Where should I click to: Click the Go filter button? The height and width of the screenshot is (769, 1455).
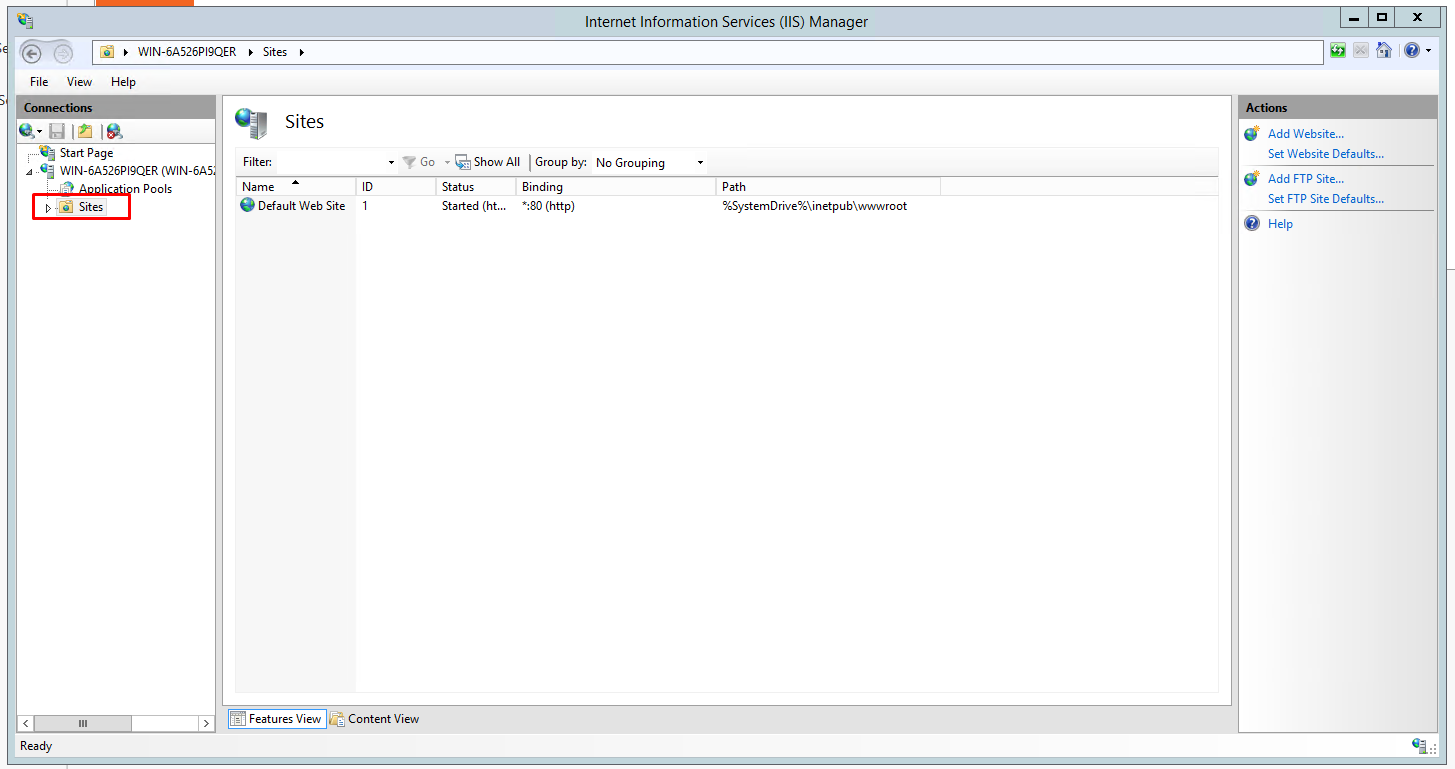coord(419,162)
